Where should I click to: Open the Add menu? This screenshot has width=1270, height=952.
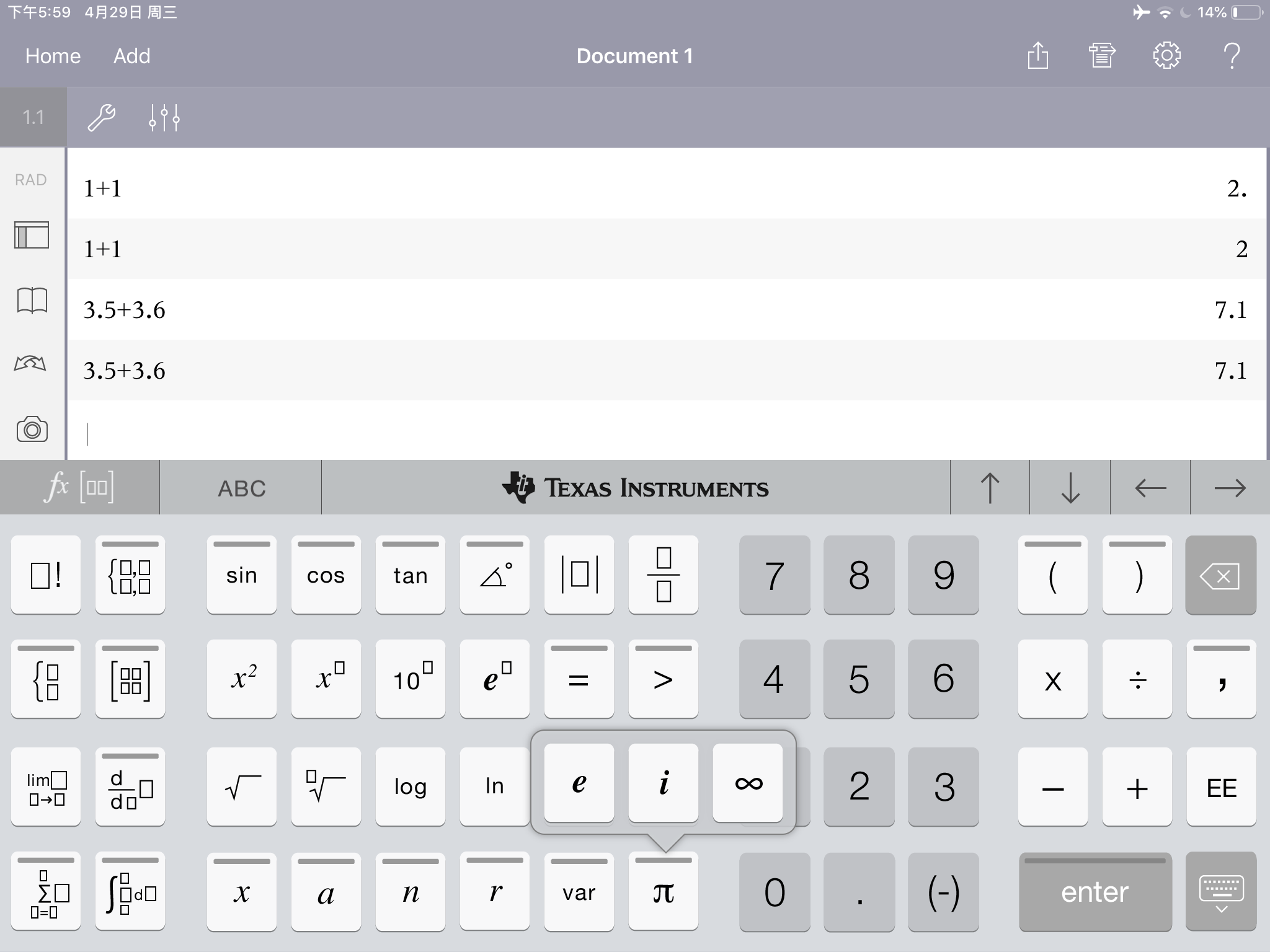[x=131, y=56]
